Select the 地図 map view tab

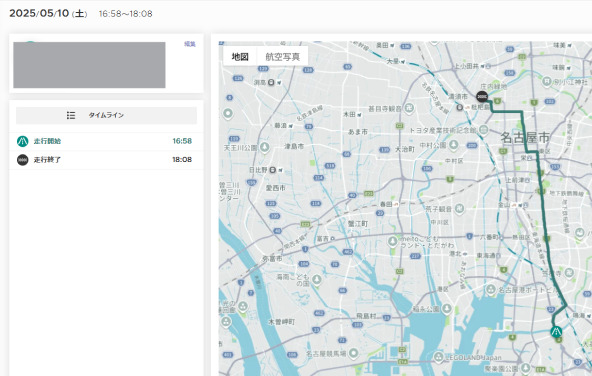click(240, 57)
